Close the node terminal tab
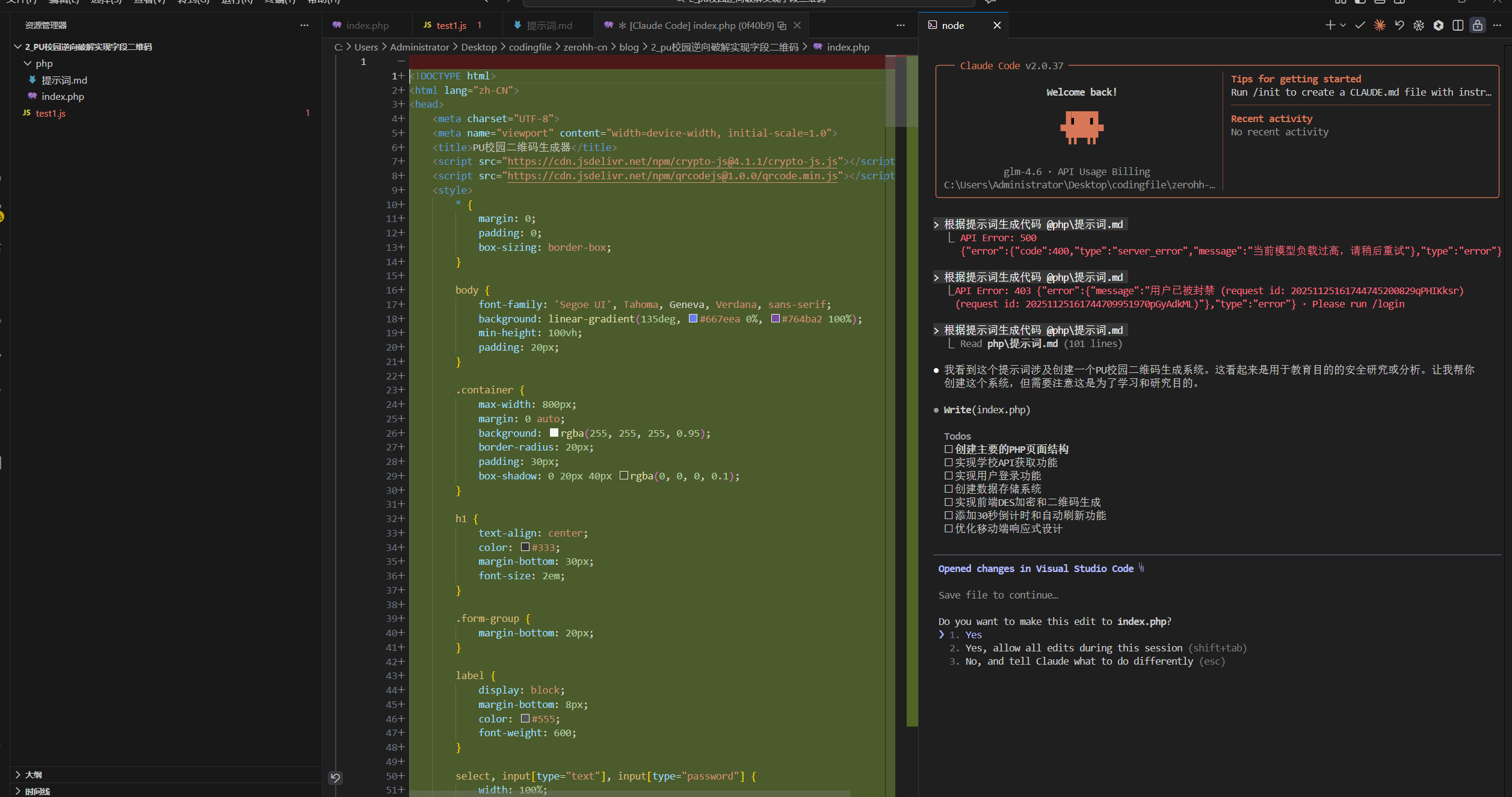Screen dimensions: 1512x797 coord(997,25)
